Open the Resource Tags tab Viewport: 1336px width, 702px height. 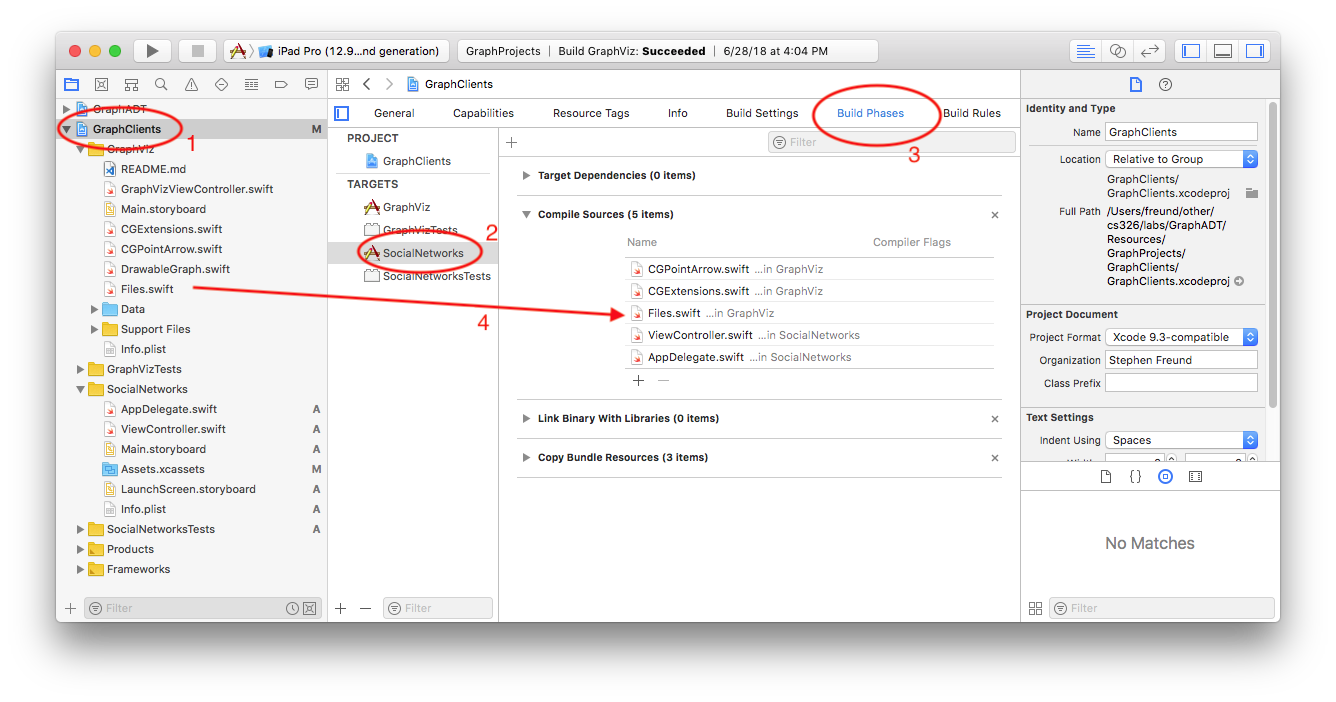(591, 113)
